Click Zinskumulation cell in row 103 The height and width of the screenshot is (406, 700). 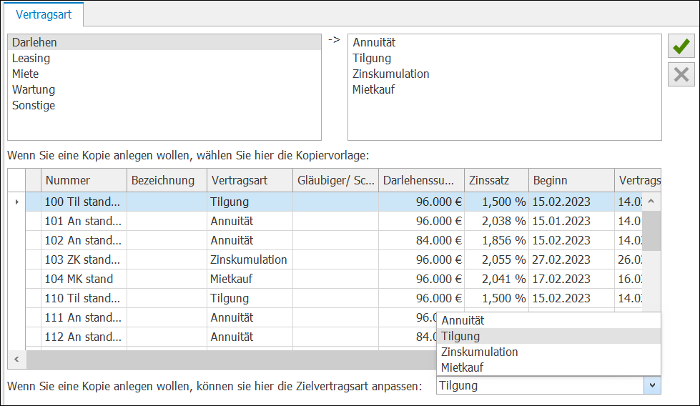click(x=250, y=260)
